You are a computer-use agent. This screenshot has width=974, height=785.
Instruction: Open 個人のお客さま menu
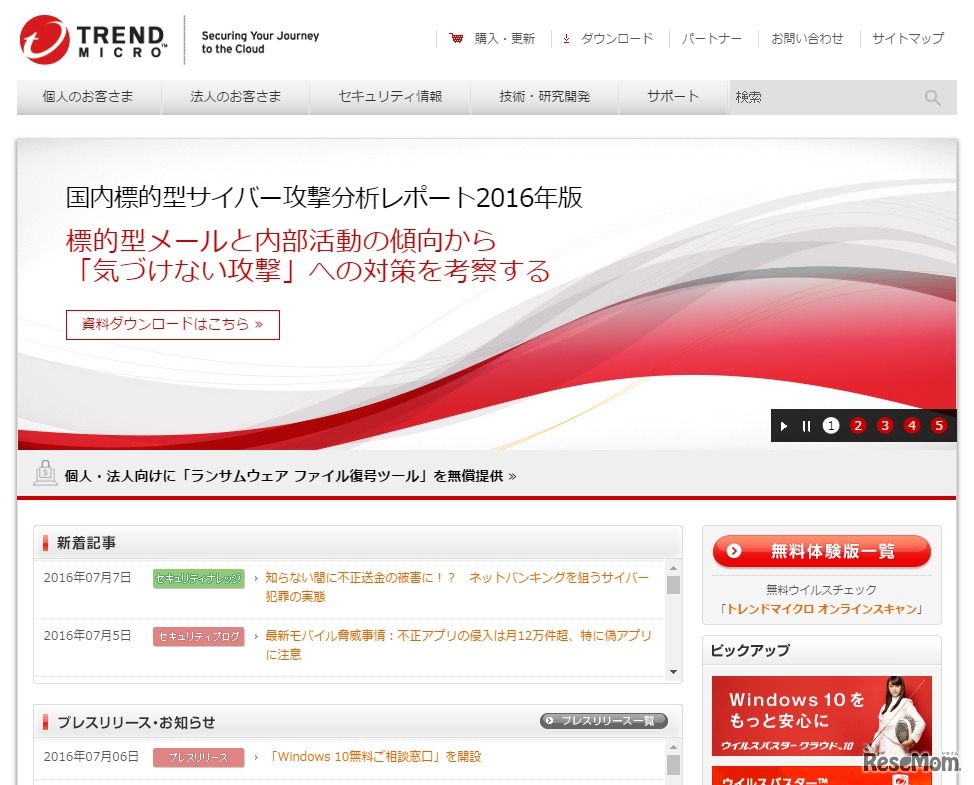[x=88, y=97]
